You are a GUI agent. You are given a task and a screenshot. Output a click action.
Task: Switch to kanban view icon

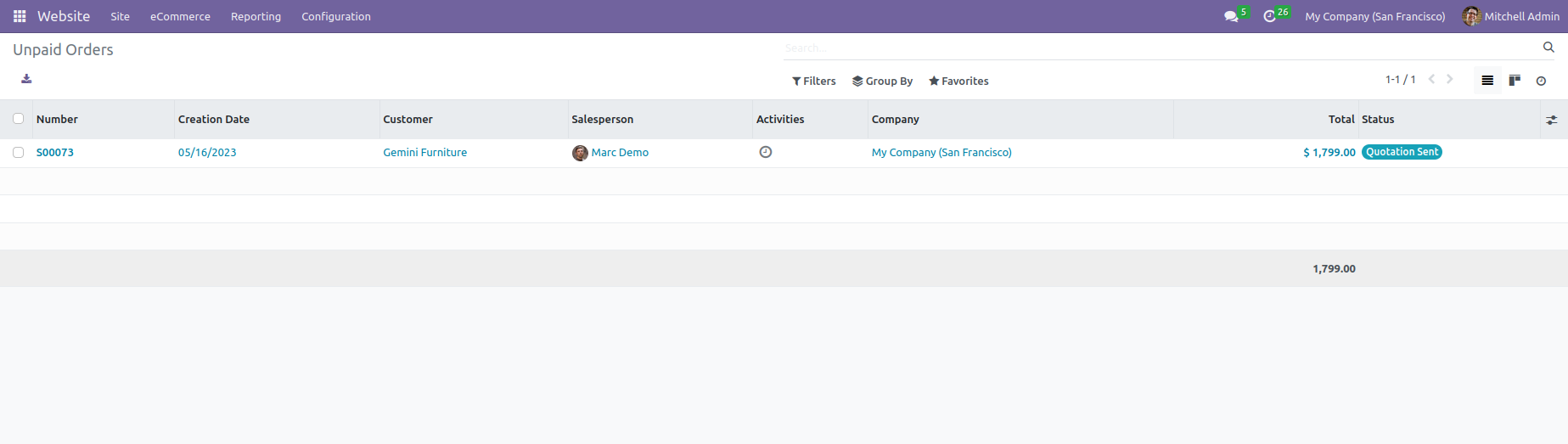(x=1515, y=81)
